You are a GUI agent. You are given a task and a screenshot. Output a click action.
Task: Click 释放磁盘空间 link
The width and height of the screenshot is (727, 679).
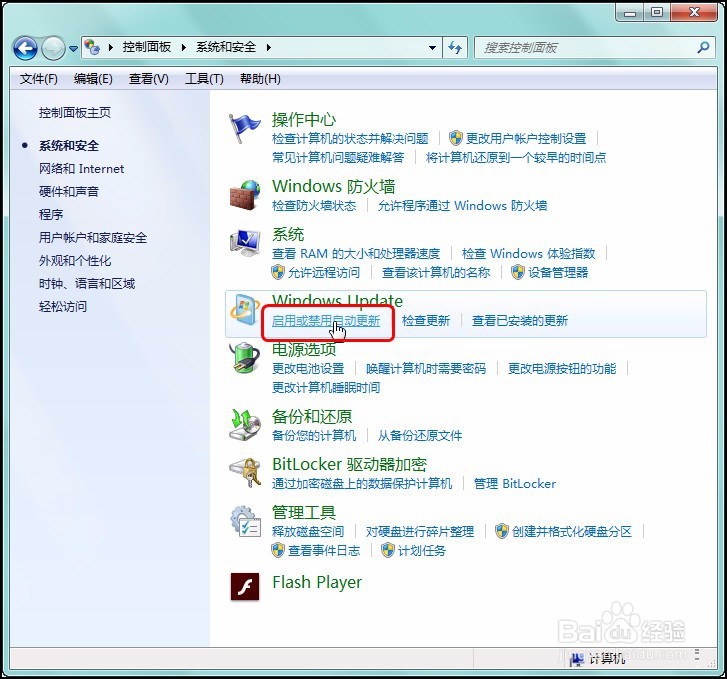308,532
